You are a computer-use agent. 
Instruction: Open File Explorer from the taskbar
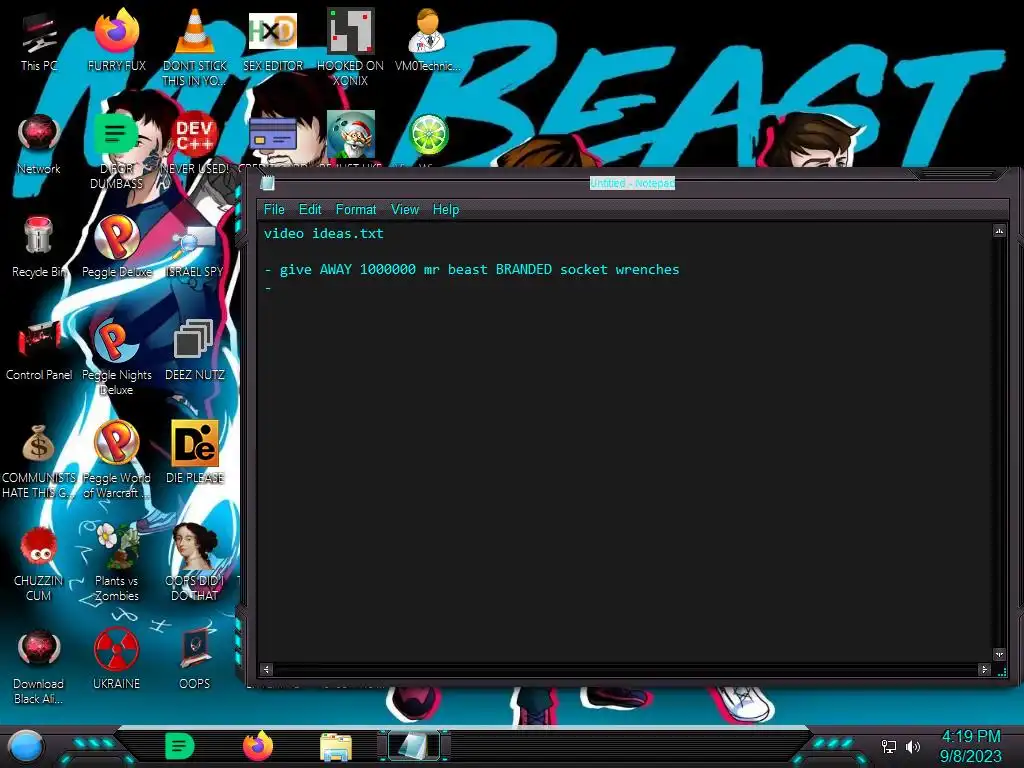pyautogui.click(x=336, y=747)
